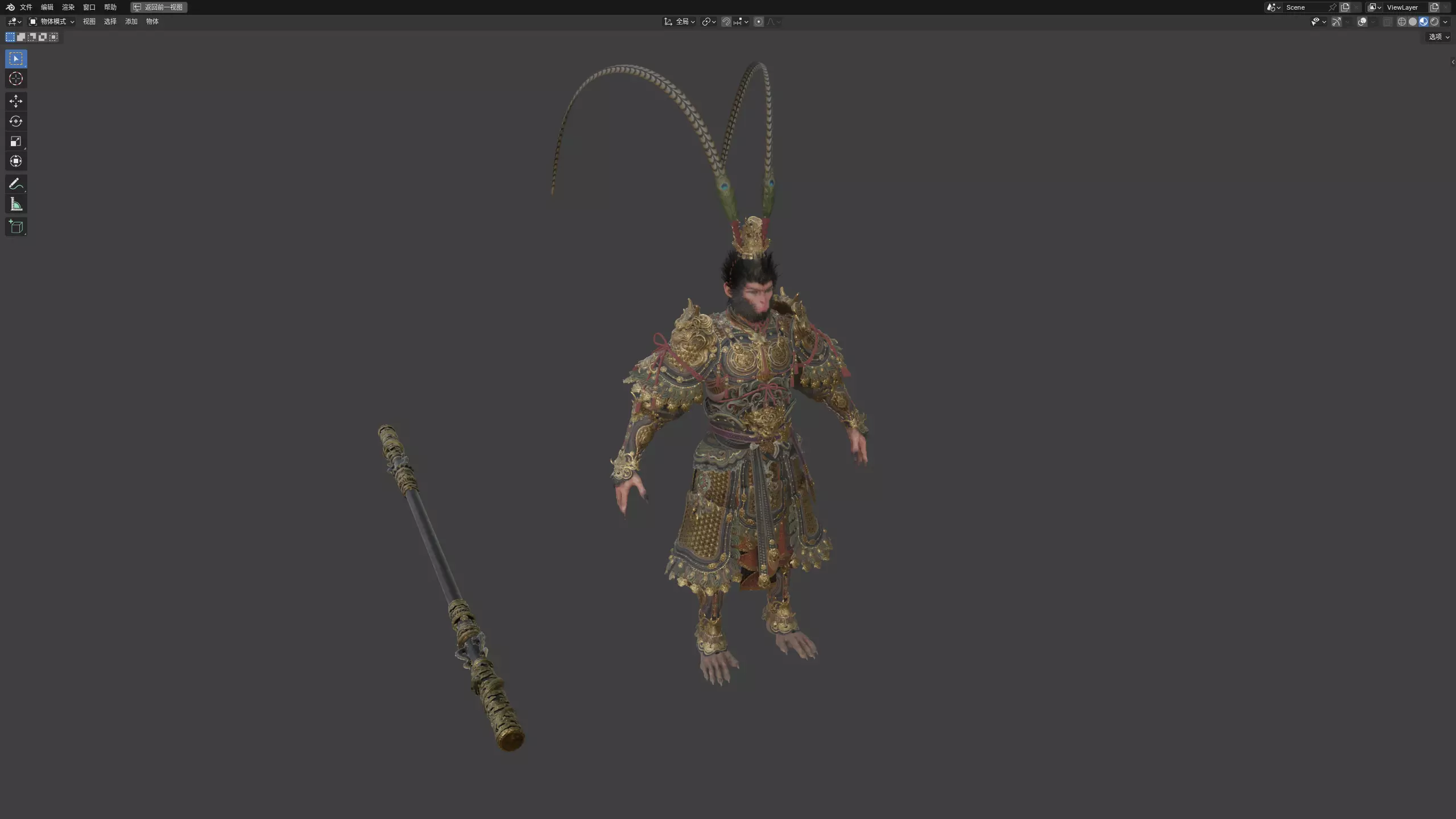
Task: Open the Scene browse dropdown
Action: [1273, 7]
